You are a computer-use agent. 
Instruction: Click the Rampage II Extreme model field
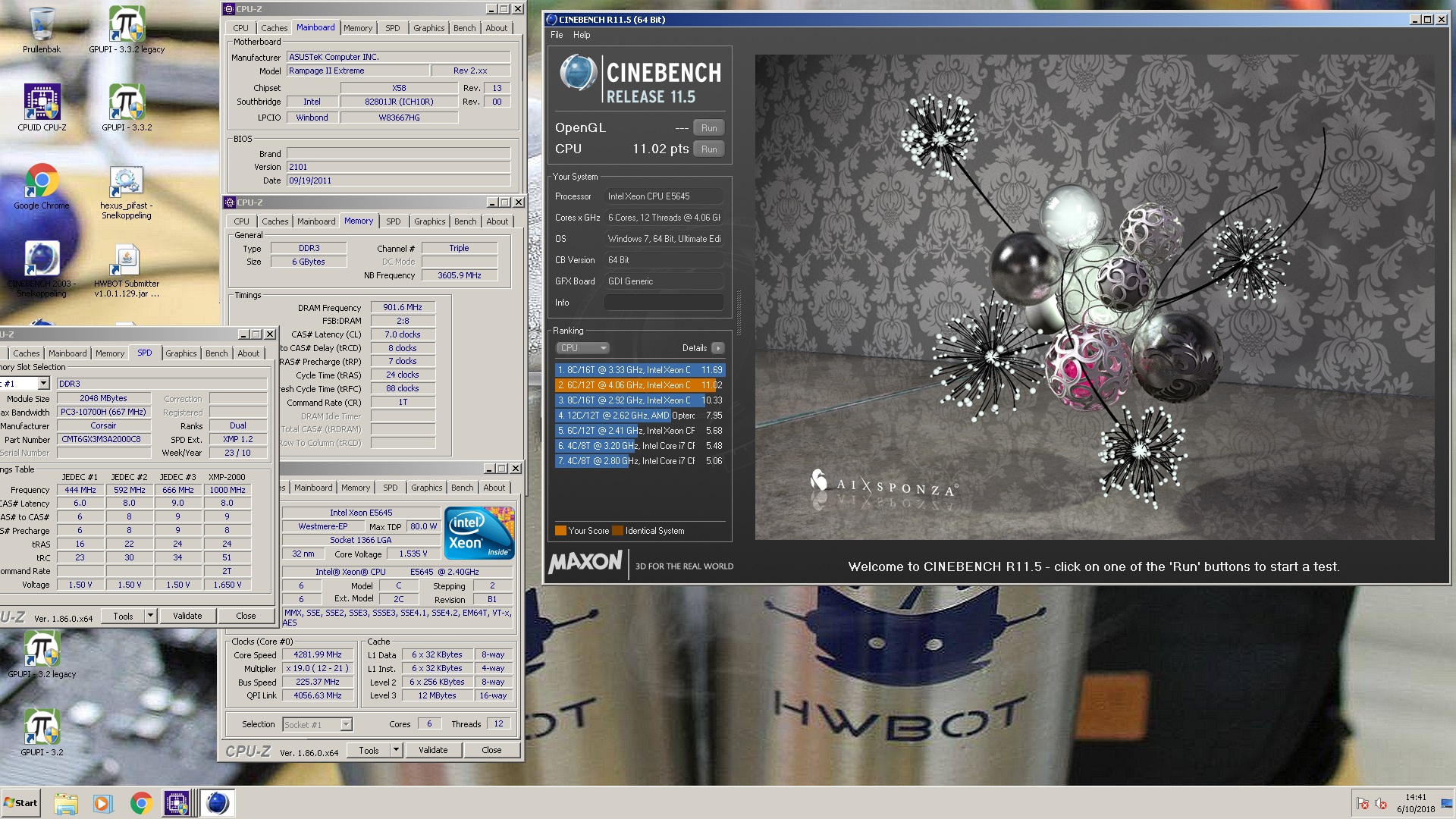pos(357,71)
